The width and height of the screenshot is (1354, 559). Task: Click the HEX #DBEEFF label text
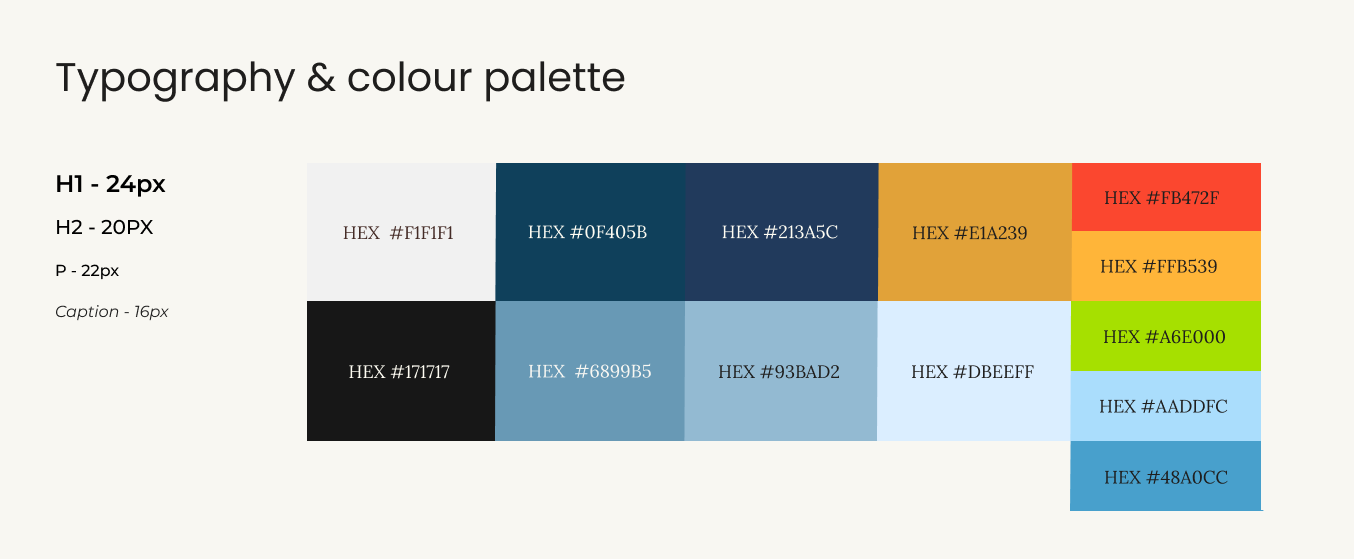tap(972, 372)
